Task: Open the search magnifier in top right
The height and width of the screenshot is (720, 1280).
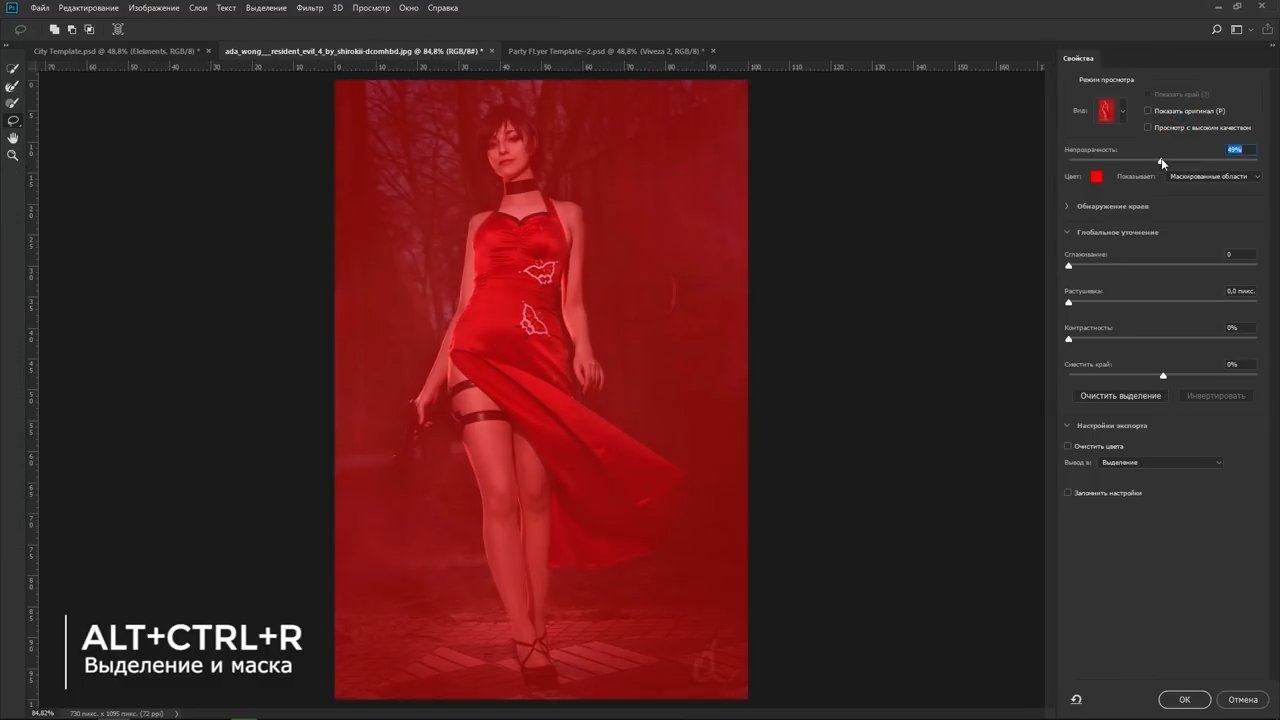Action: (x=1217, y=30)
